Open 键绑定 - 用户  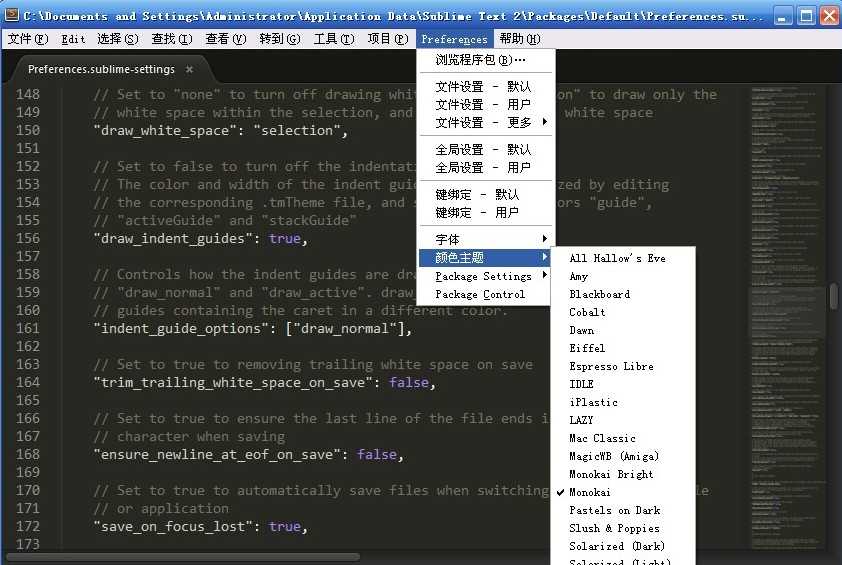[x=485, y=213]
